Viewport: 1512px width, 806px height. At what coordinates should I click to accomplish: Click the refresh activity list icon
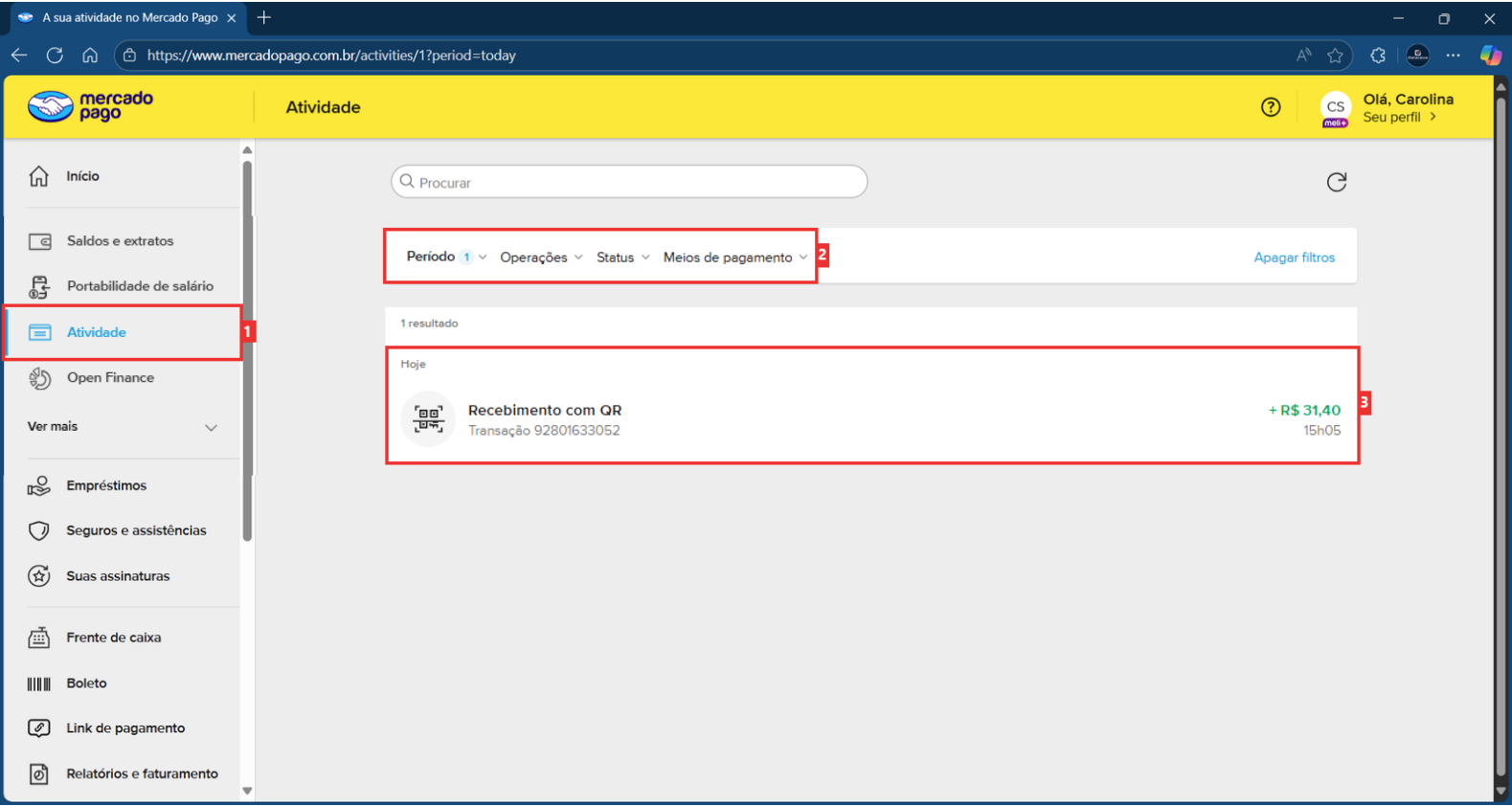pyautogui.click(x=1336, y=182)
